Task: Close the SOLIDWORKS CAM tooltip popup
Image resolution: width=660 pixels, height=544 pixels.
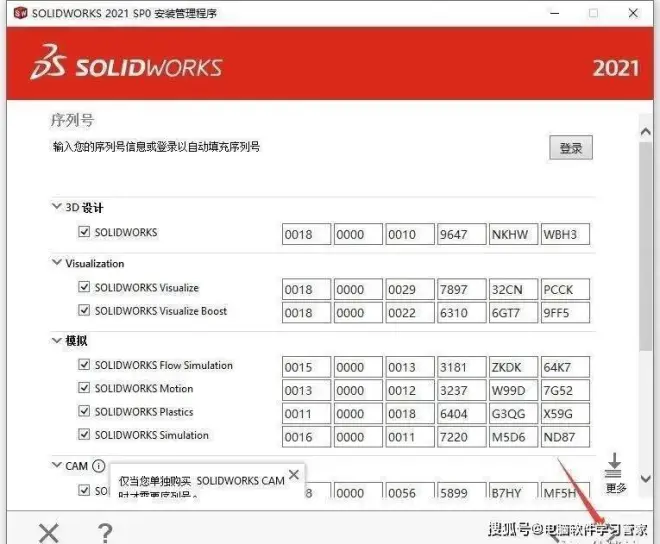Action: [x=294, y=475]
